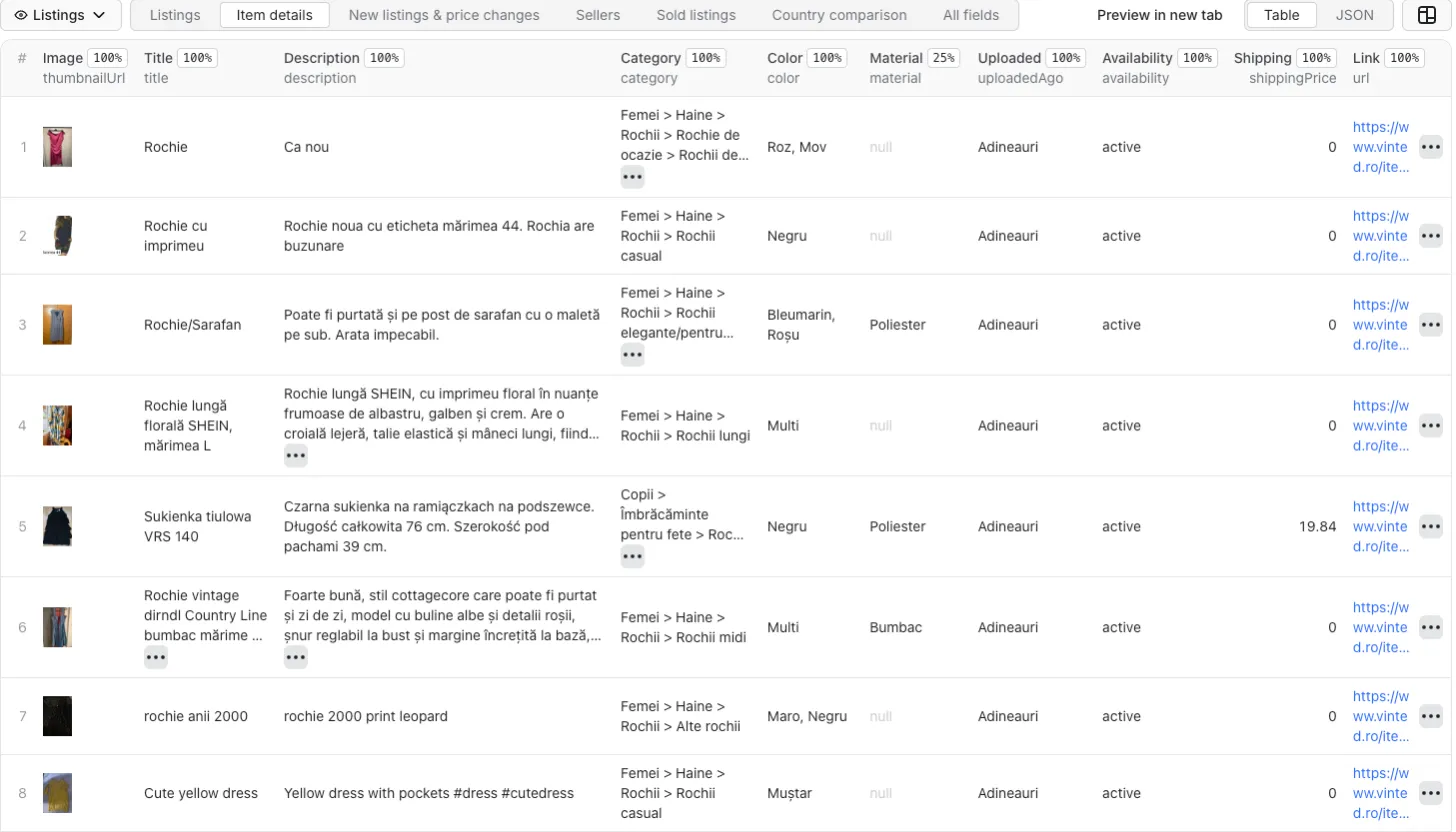Open thumbnail of Rochie cu imprimeu

tap(57, 236)
